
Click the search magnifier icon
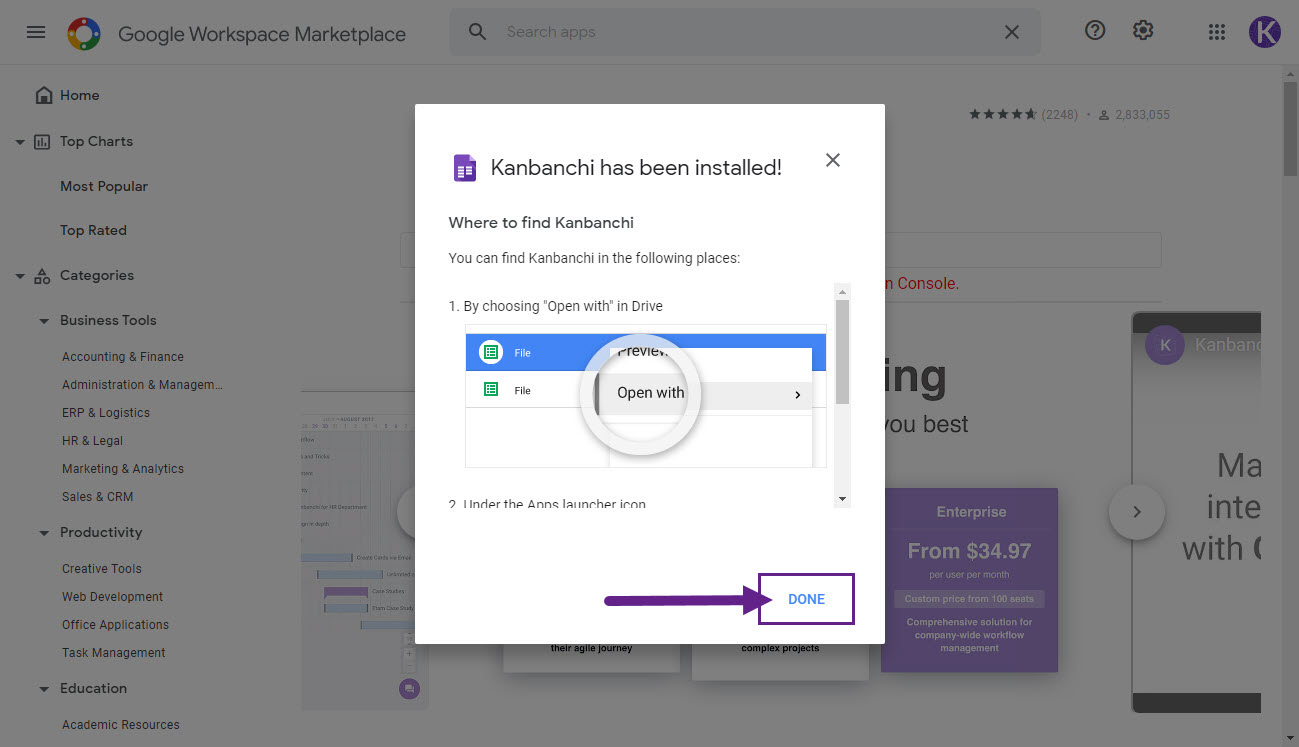coord(478,32)
